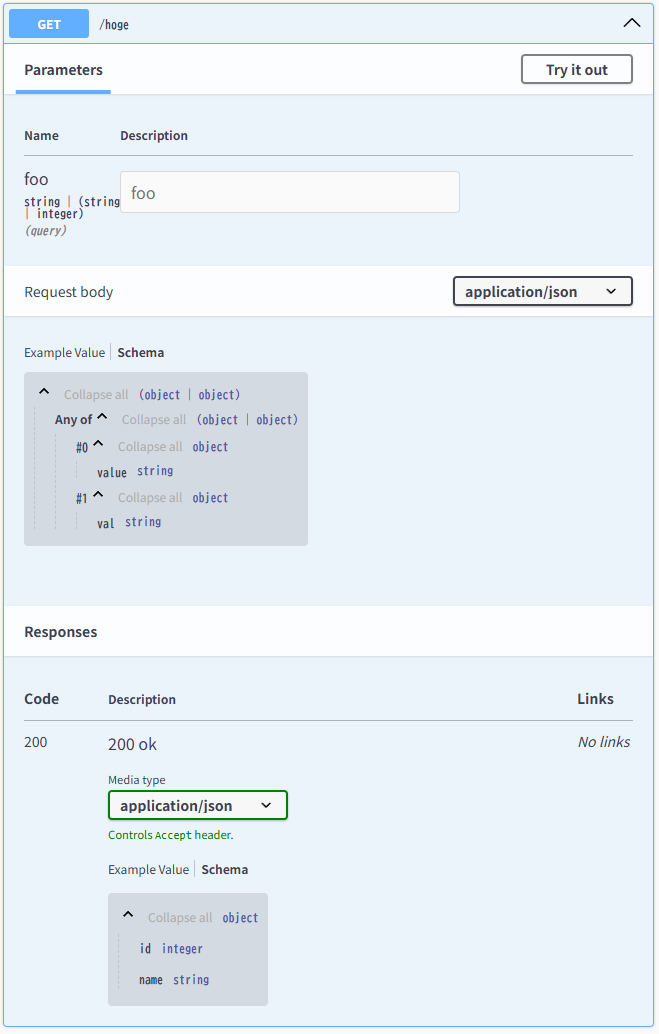Viewport: 659px width, 1034px height.
Task: Click Collapse all next to Any of
Action: pos(153,419)
